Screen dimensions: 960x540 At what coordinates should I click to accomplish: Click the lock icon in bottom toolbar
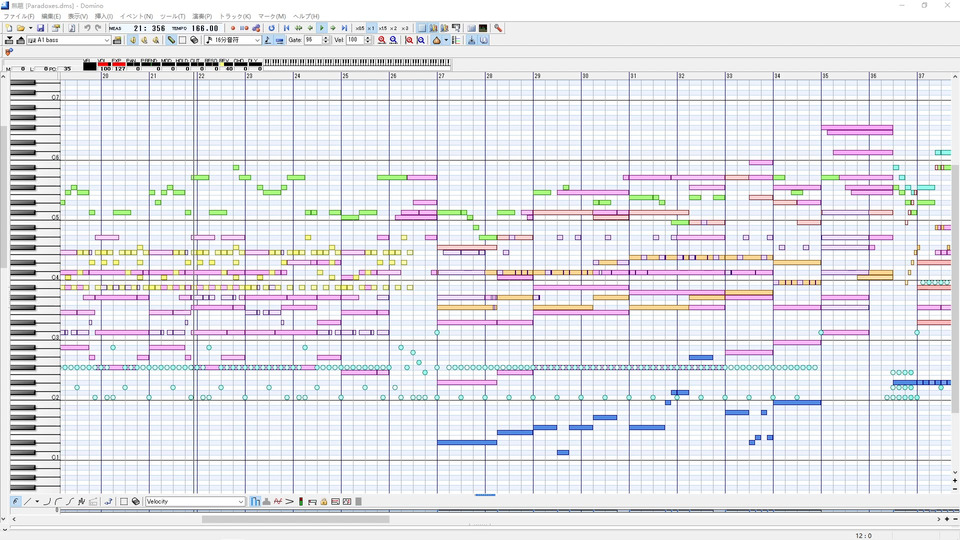pos(324,501)
